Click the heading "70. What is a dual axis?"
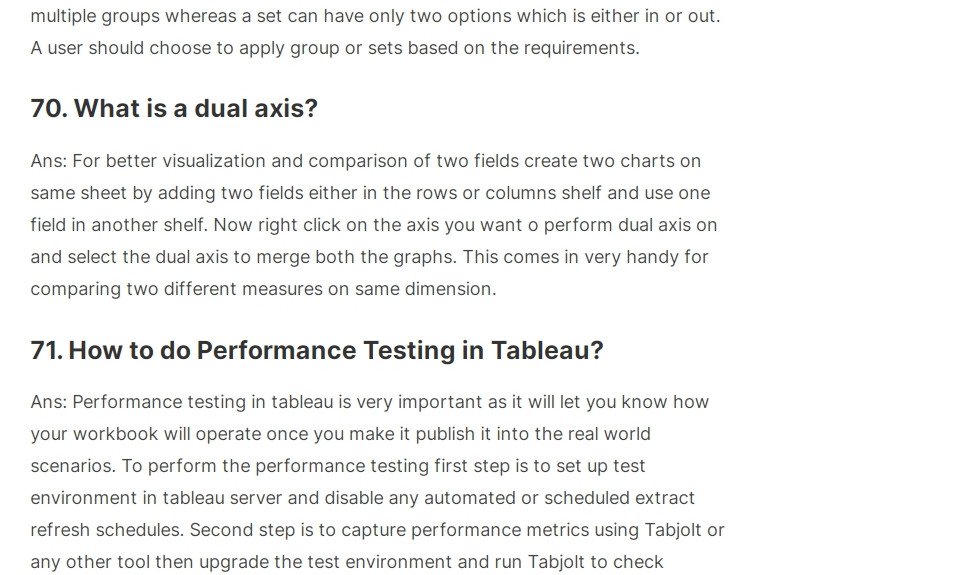Viewport: 961px width, 575px height. [x=174, y=109]
